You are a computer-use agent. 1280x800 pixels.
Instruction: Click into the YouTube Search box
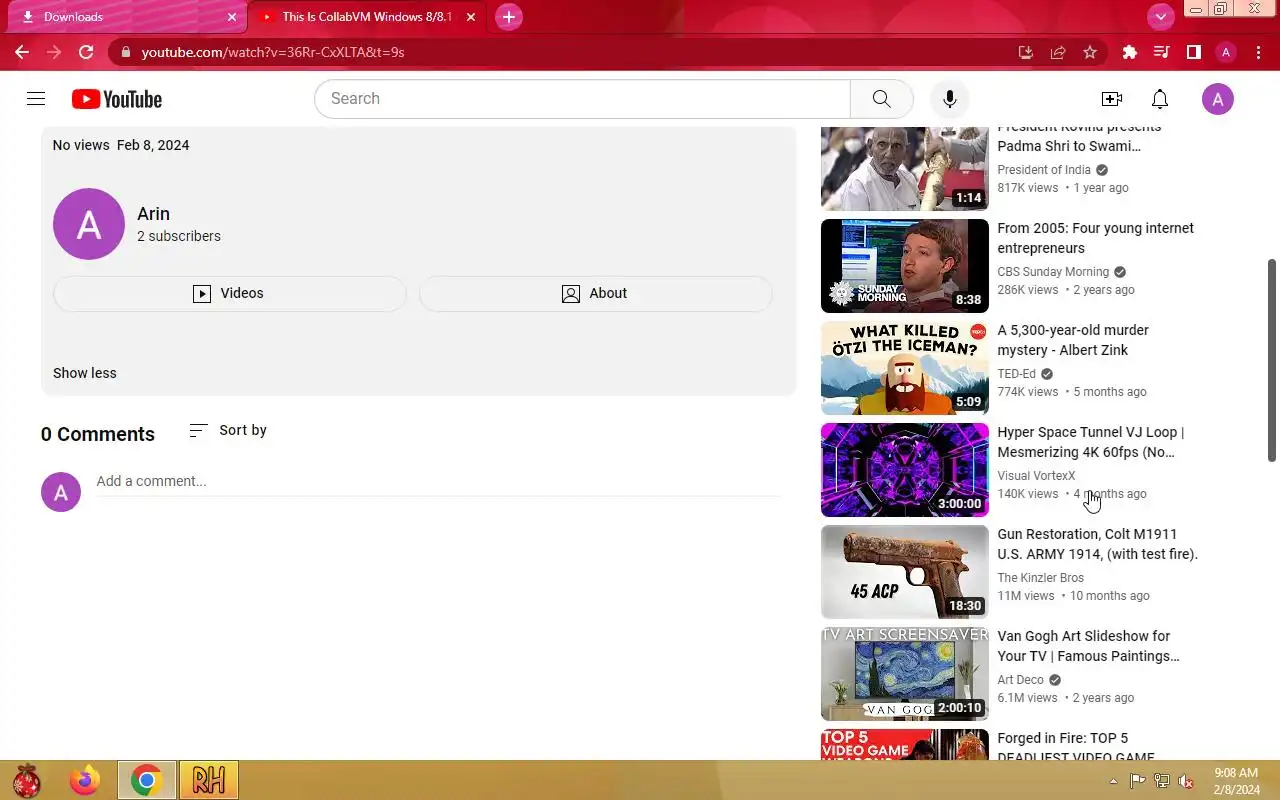pyautogui.click(x=582, y=99)
